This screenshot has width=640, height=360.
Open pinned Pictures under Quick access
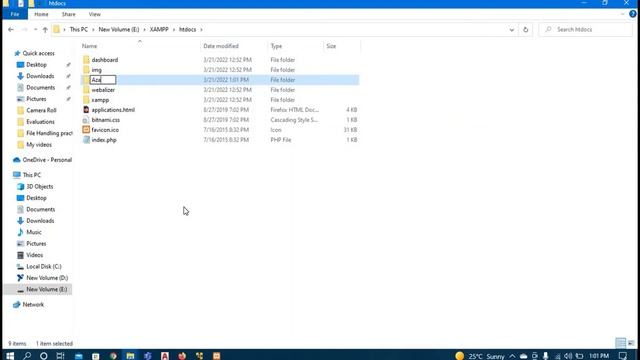coord(36,99)
